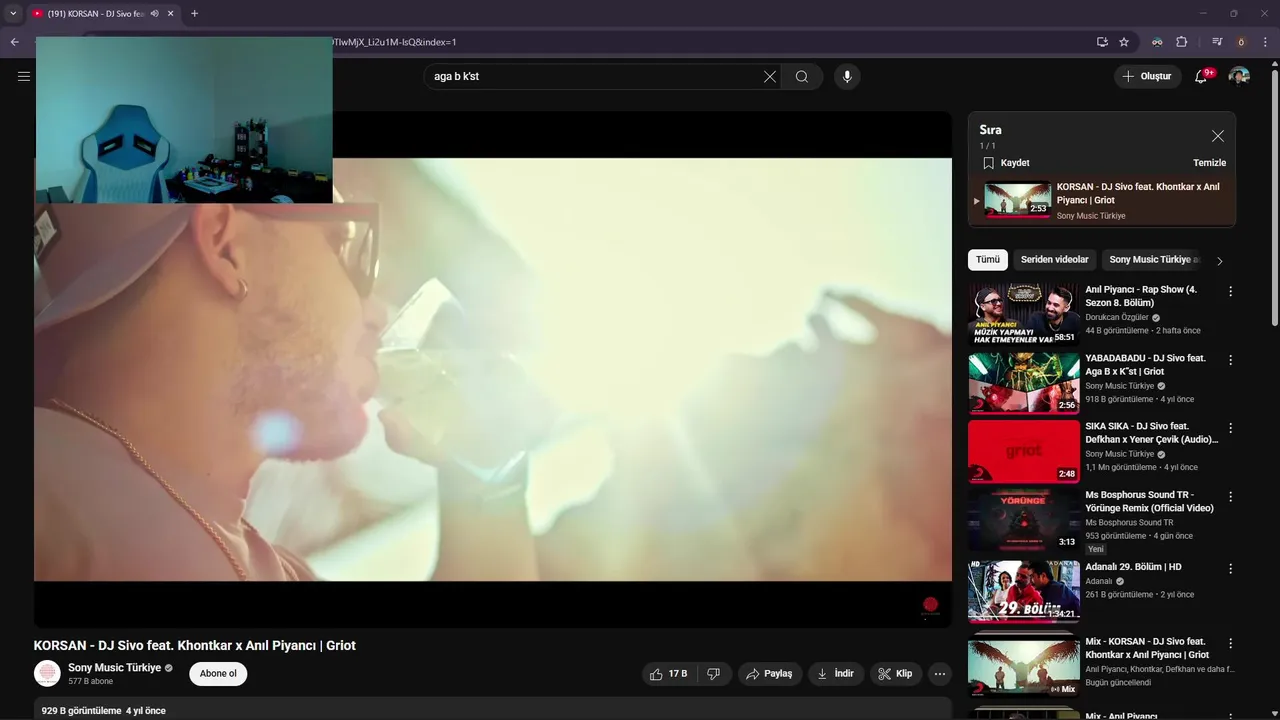
Task: Clear the queue with Temizle
Action: tap(1209, 163)
